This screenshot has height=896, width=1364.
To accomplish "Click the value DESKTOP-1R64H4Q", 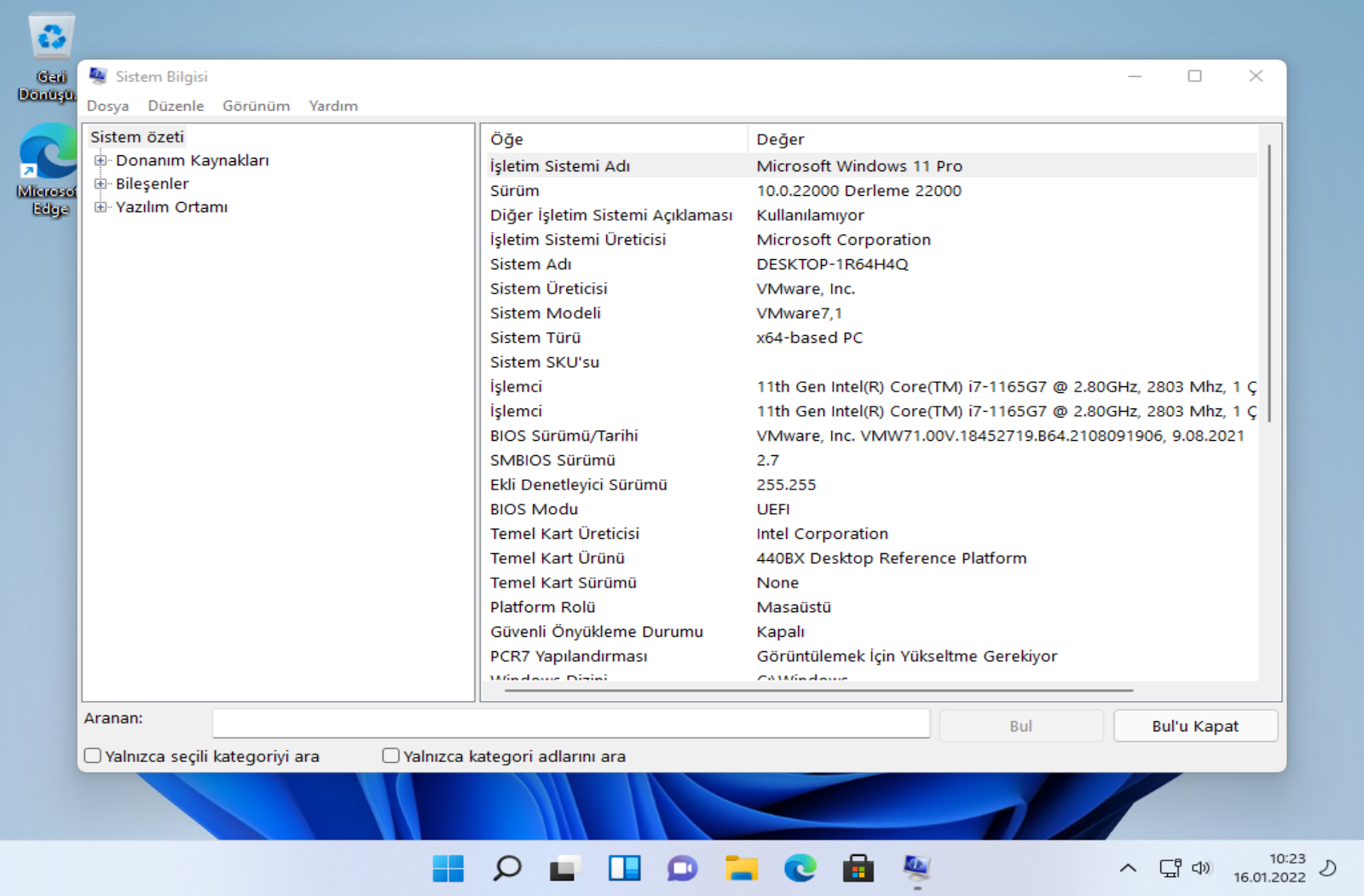I will point(832,263).
